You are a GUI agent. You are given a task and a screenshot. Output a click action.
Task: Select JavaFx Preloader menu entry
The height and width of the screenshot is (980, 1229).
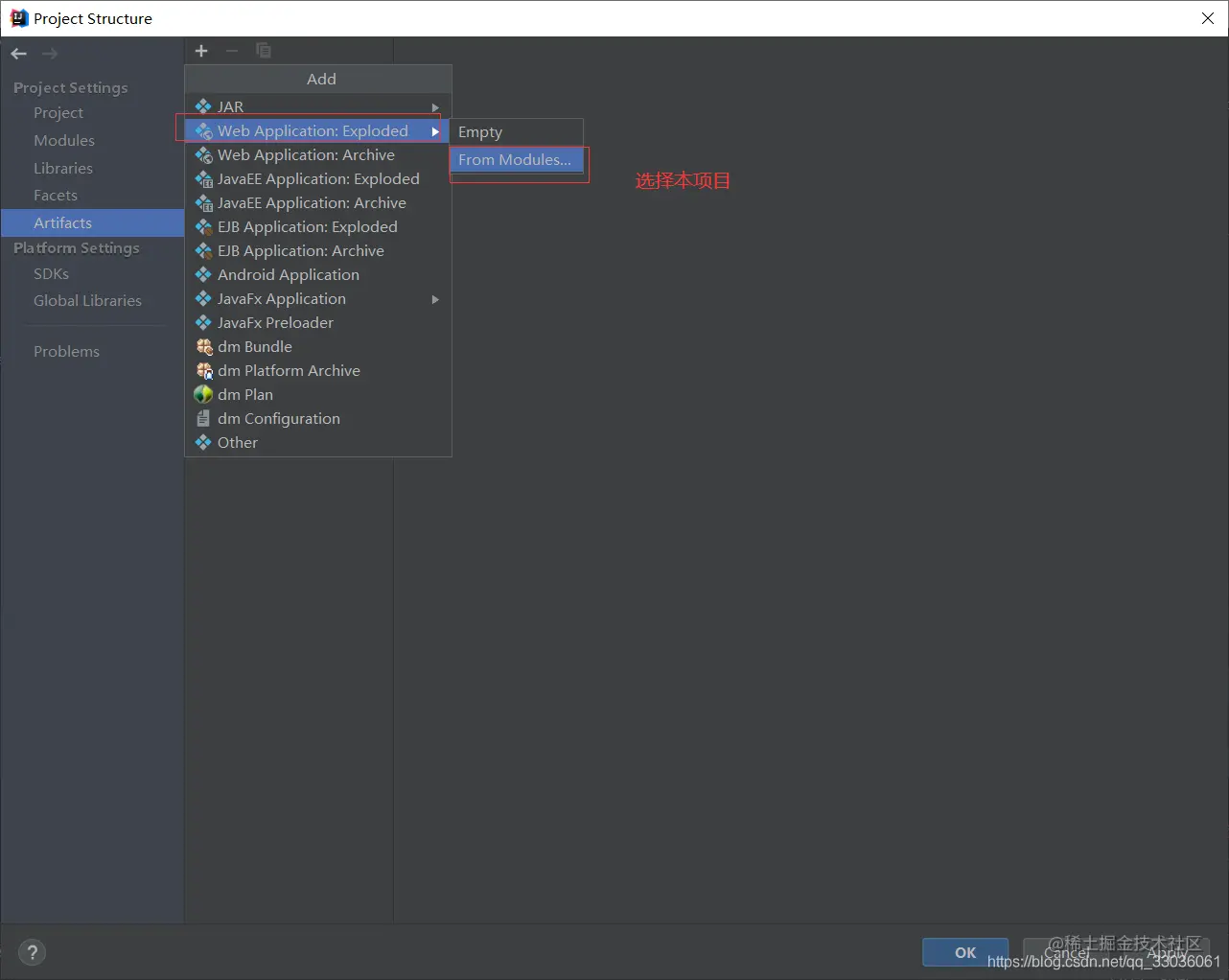[317, 322]
